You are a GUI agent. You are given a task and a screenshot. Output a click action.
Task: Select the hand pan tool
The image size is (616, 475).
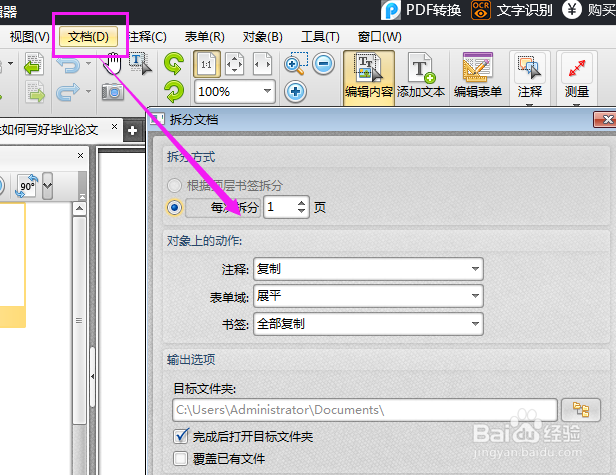click(x=113, y=64)
